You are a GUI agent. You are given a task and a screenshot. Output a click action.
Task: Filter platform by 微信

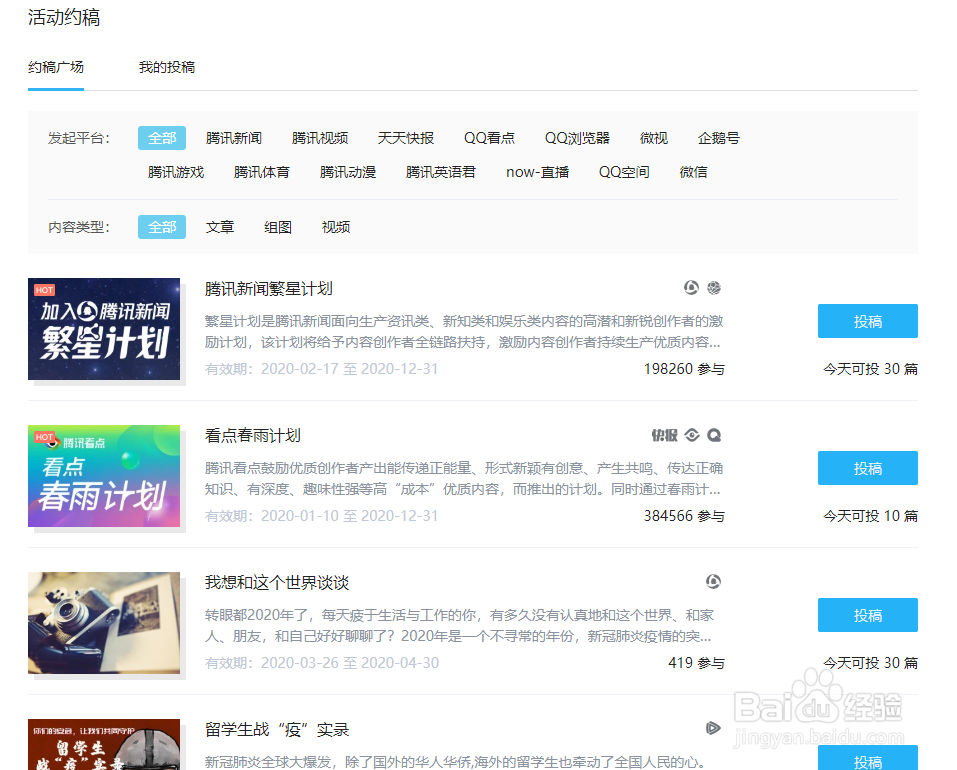[x=693, y=172]
